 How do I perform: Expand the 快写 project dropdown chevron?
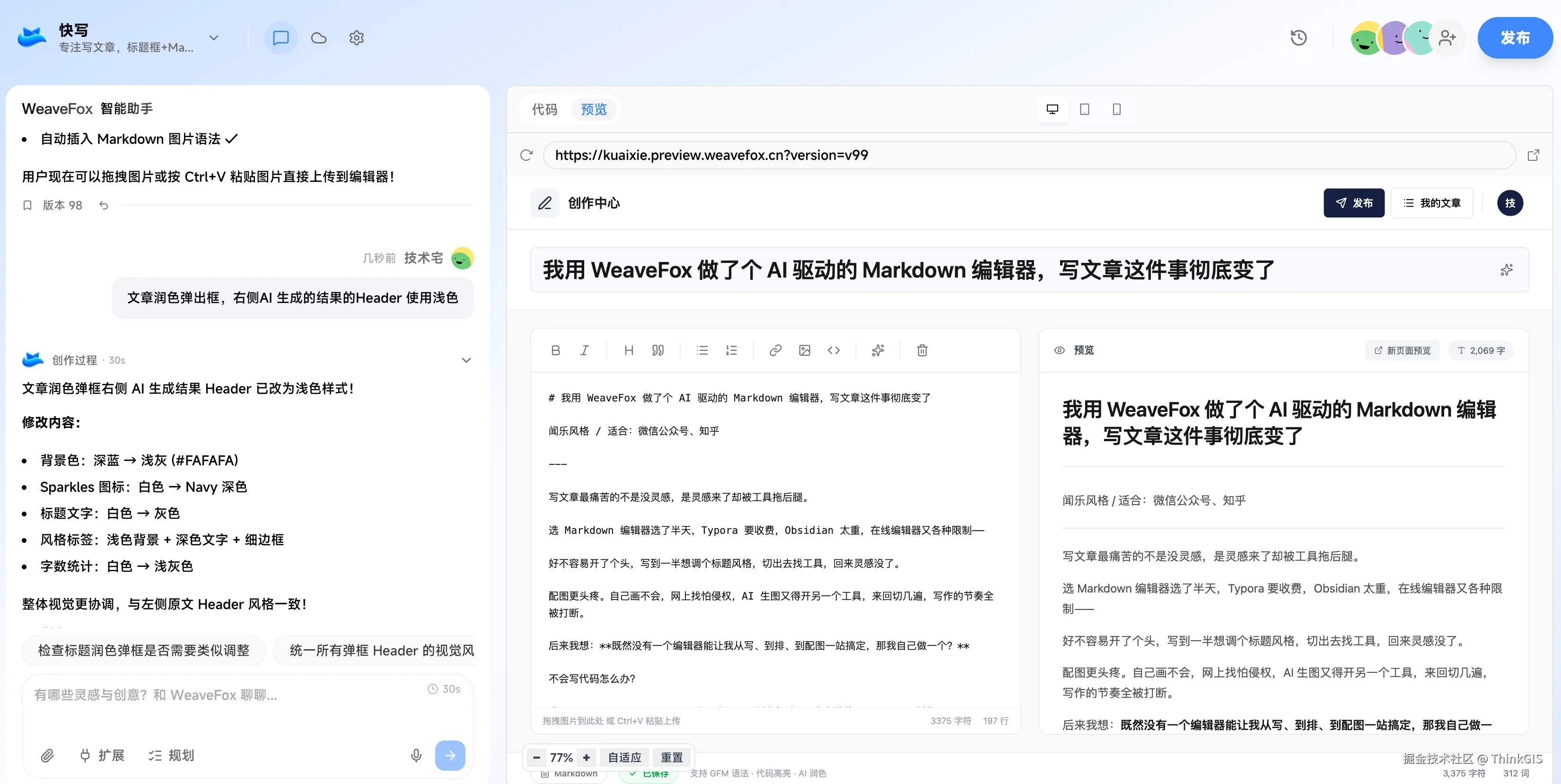point(214,37)
